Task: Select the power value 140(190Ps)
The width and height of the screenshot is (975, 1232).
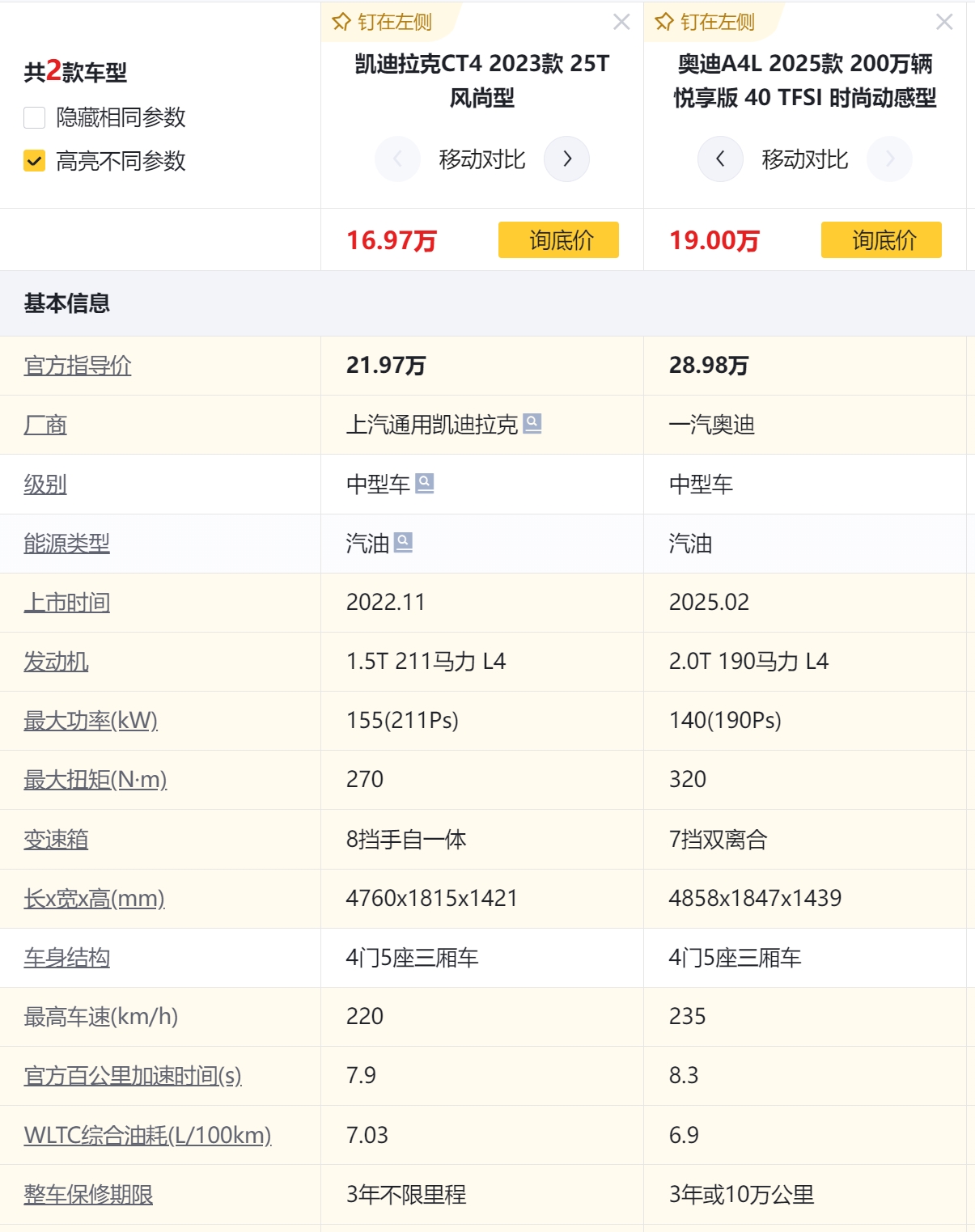Action: click(725, 721)
